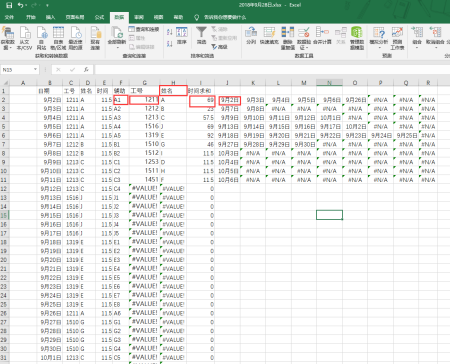The image size is (450, 364).
Task: Toggle the 筛选 filter funnel
Action: click(x=201, y=36)
